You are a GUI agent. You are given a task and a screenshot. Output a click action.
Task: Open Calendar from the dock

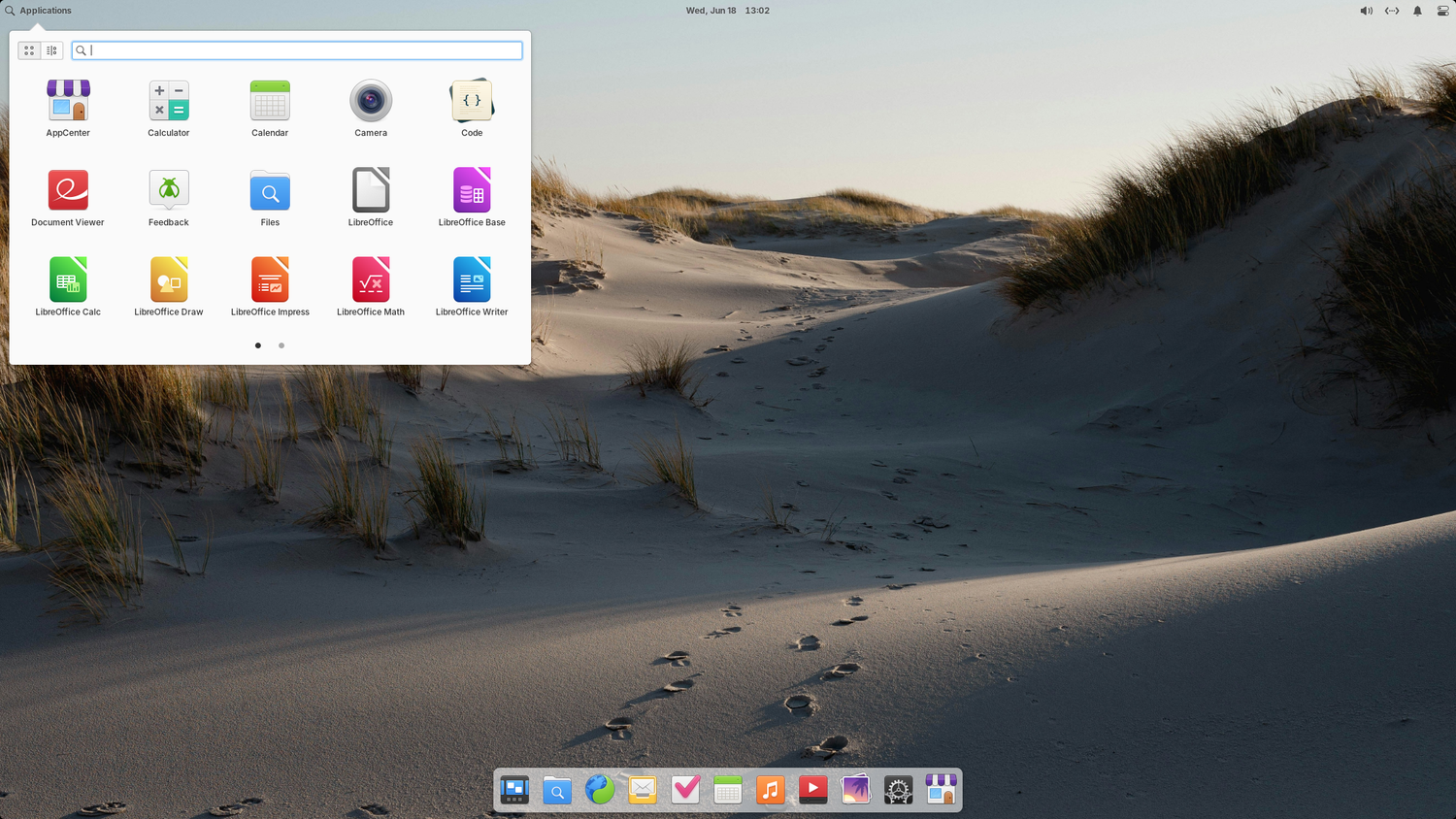point(728,790)
